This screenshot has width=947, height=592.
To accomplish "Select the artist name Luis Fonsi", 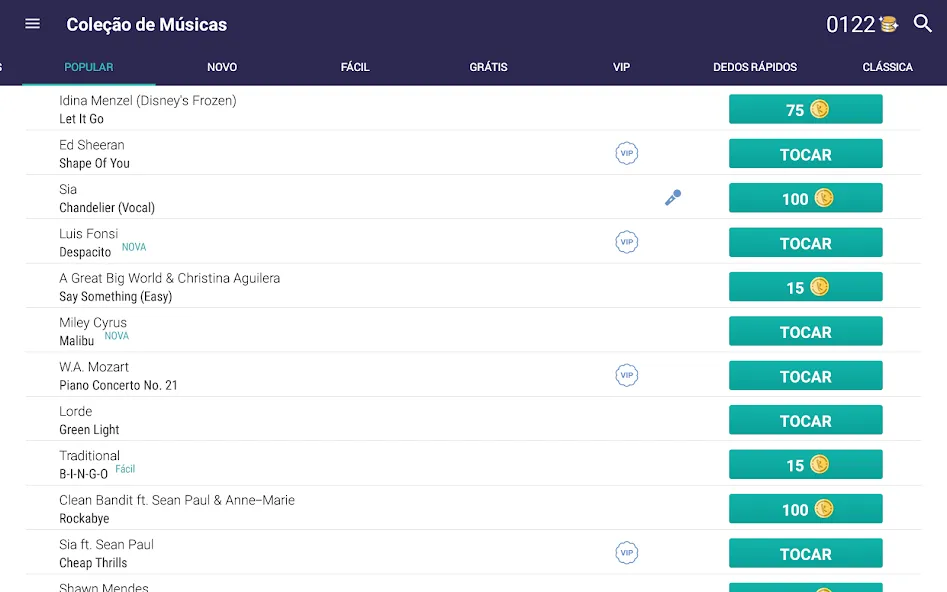I will pos(89,234).
